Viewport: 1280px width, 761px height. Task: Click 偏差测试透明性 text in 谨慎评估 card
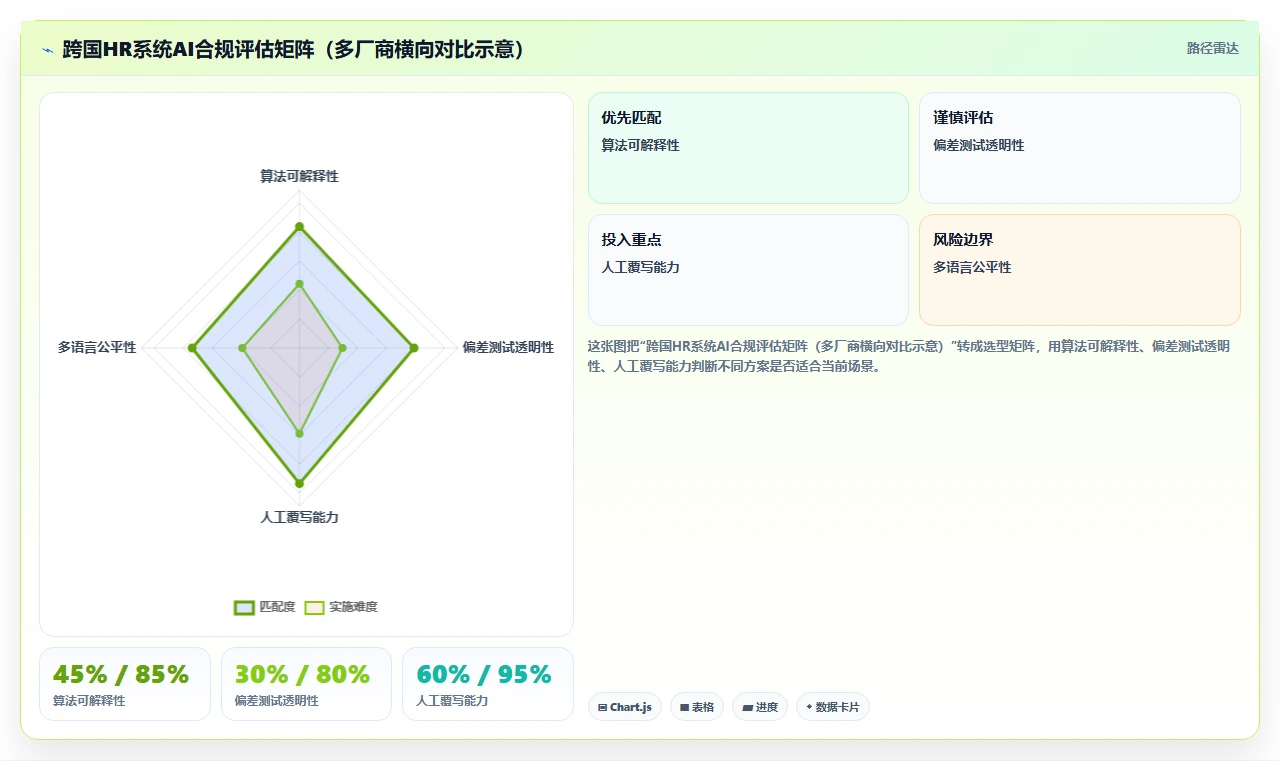(979, 145)
